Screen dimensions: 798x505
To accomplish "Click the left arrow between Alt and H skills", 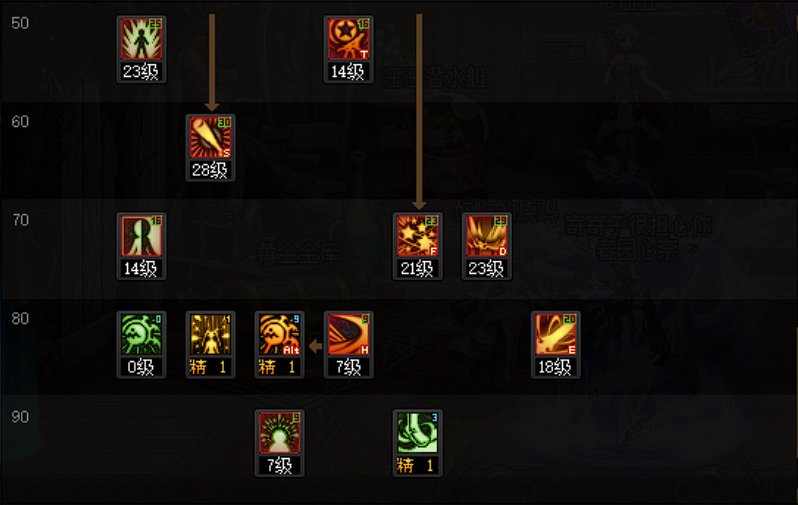I will (x=315, y=347).
